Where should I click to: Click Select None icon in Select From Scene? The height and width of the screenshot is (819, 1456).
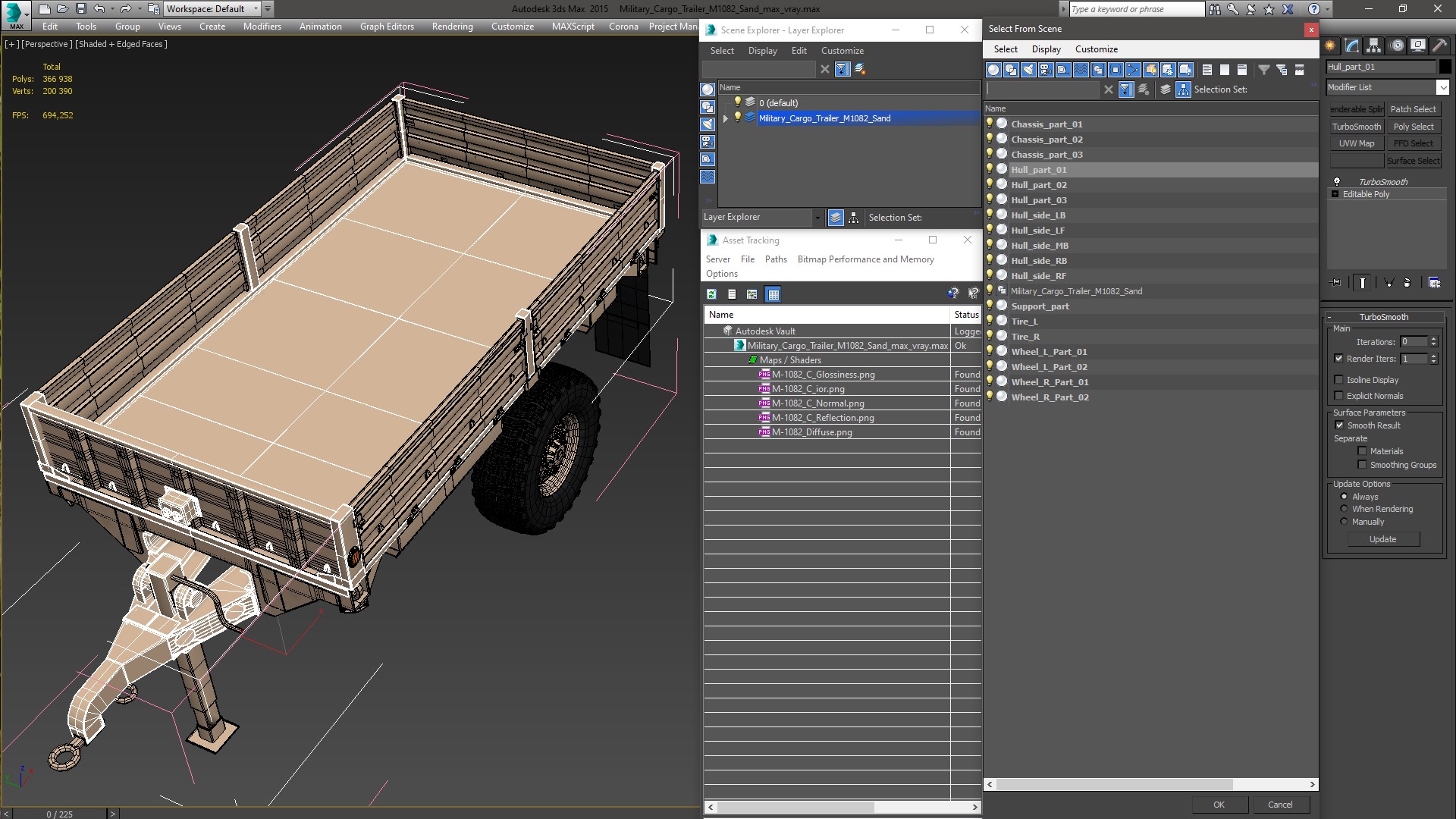coord(1225,70)
